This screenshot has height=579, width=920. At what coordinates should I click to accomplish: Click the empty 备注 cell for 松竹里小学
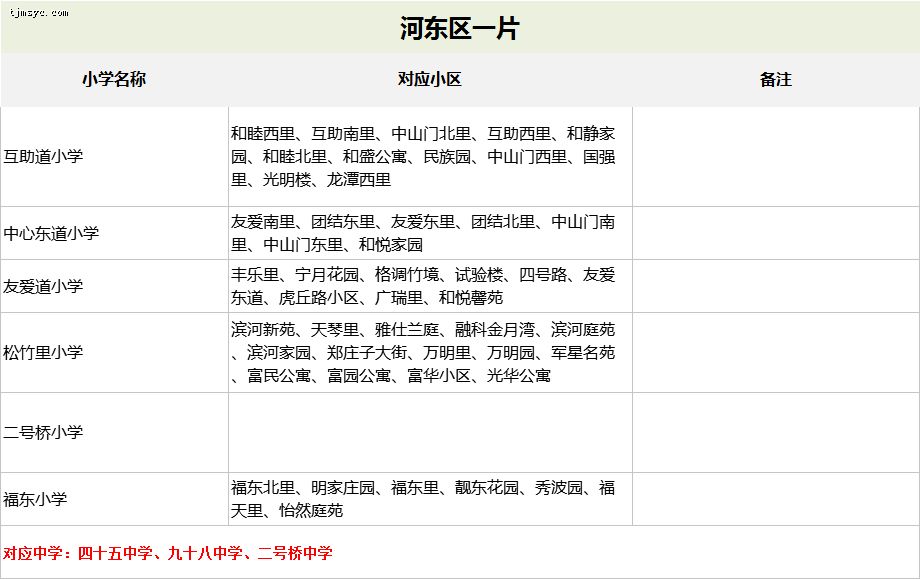pos(775,352)
